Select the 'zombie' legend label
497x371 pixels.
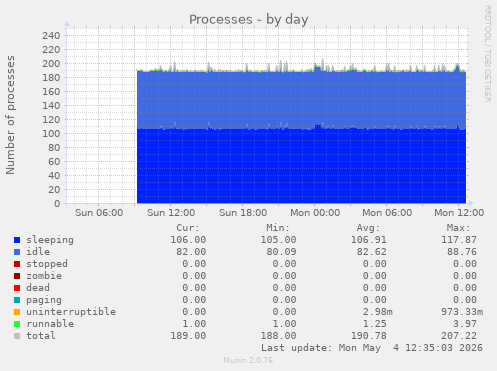(x=44, y=276)
